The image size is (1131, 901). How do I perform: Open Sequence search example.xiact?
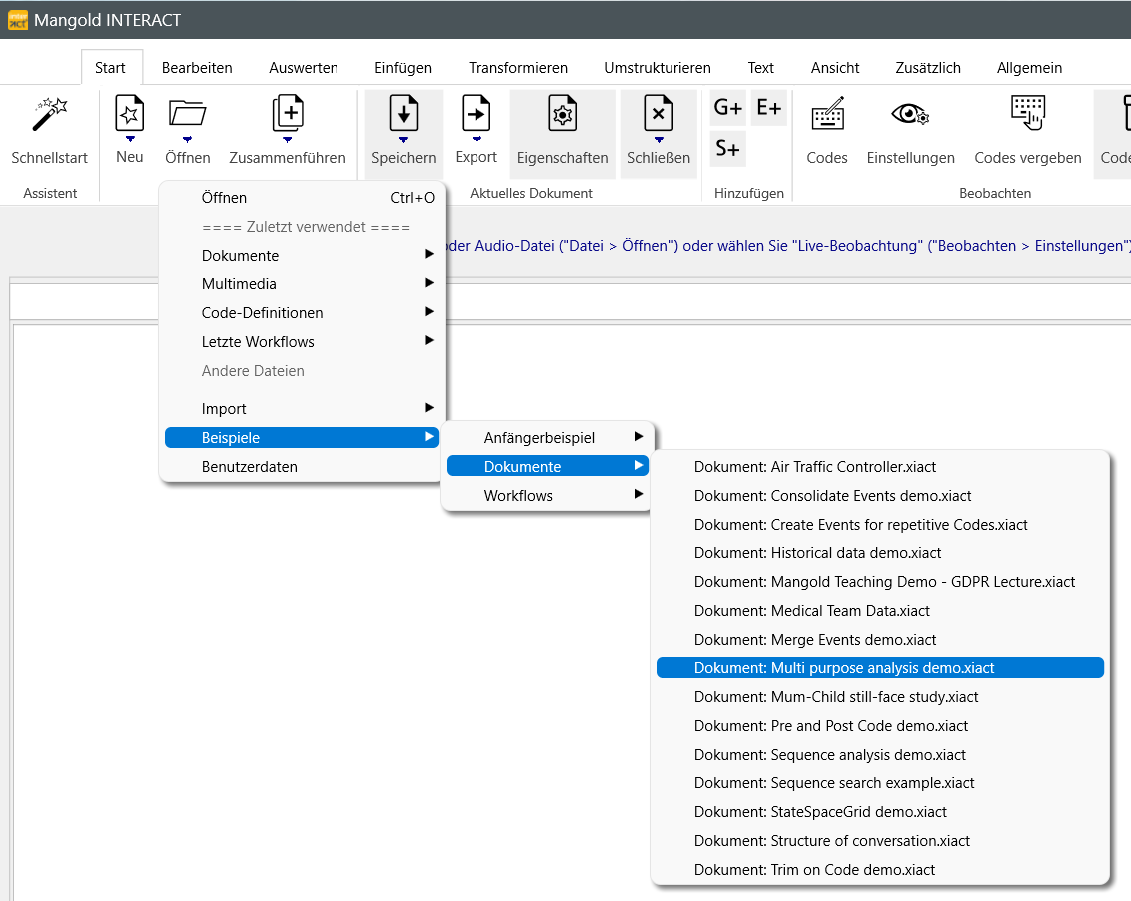coord(880,783)
